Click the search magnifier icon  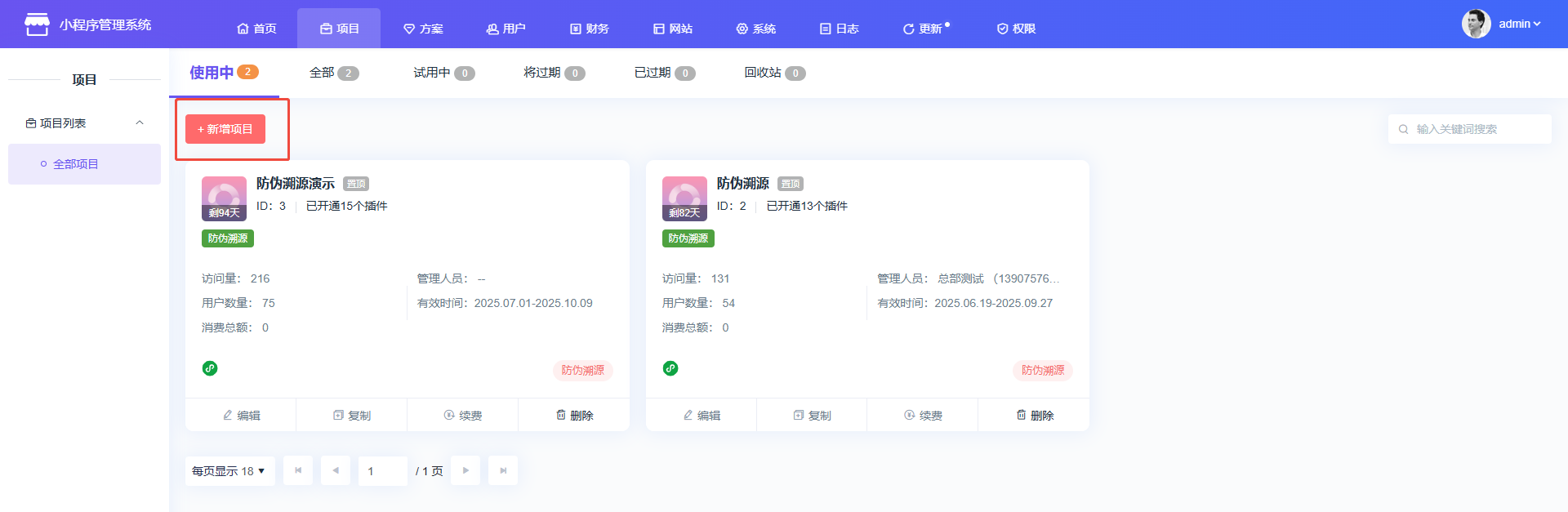coord(1403,129)
